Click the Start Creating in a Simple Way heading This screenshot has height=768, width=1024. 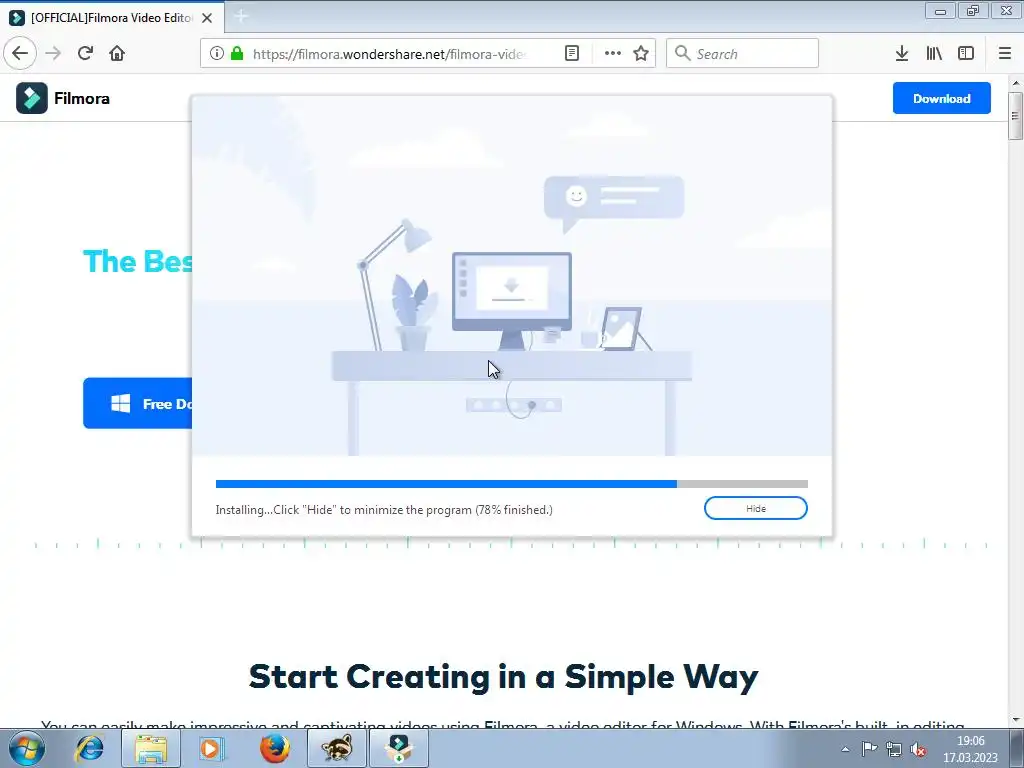(504, 677)
